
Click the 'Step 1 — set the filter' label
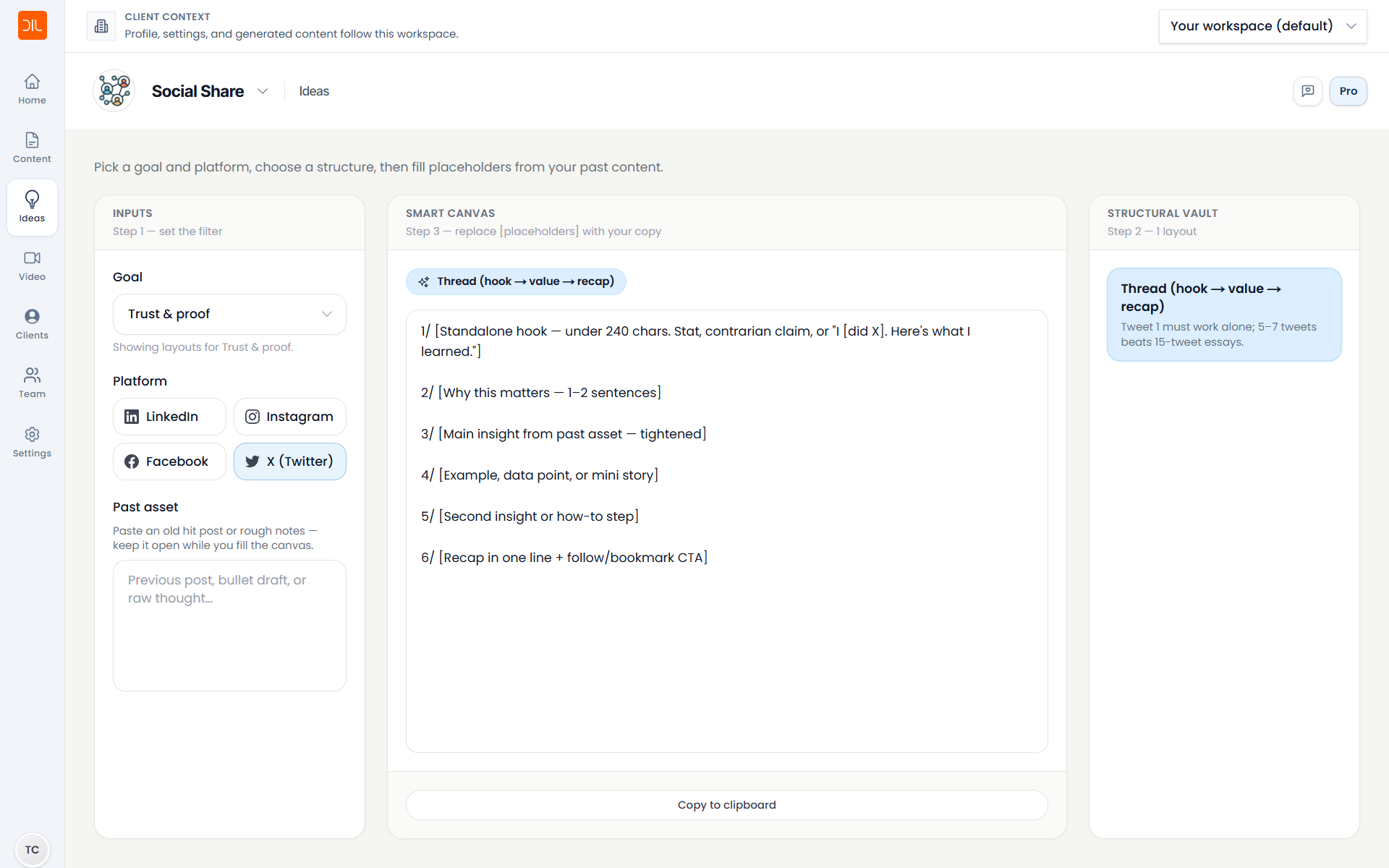[x=167, y=231]
